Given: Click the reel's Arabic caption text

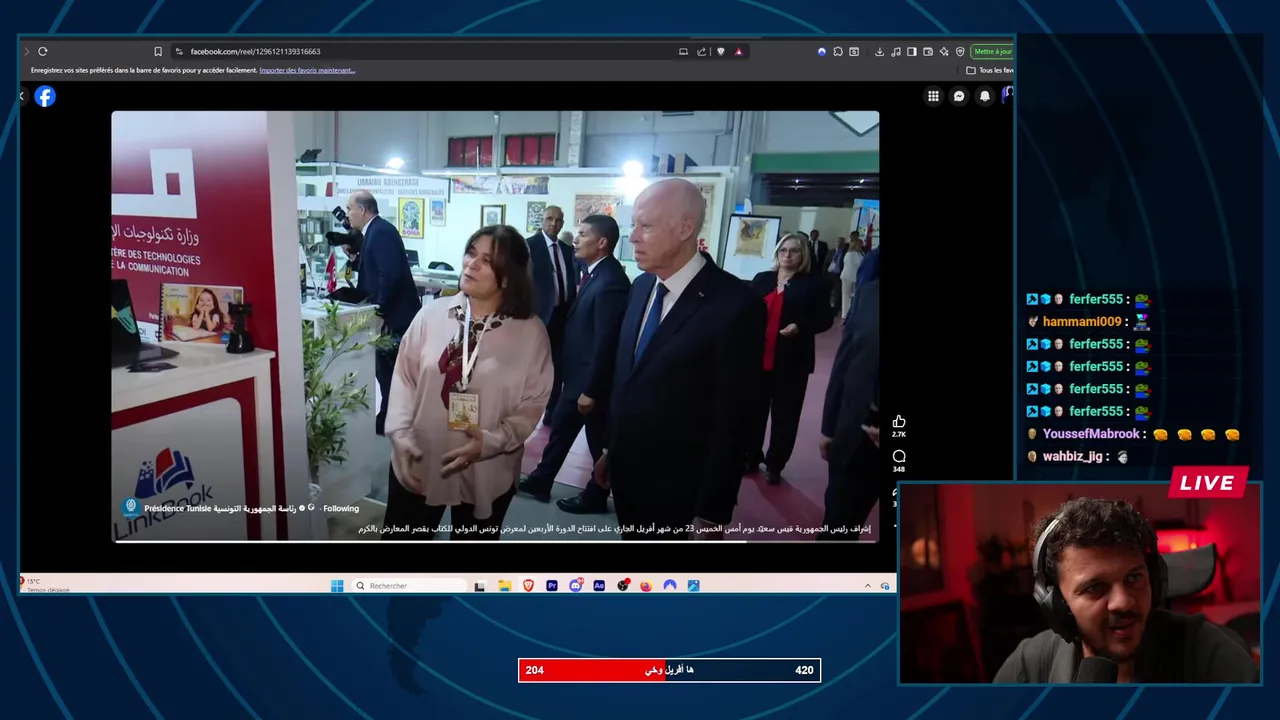Looking at the screenshot, I should click(615, 528).
